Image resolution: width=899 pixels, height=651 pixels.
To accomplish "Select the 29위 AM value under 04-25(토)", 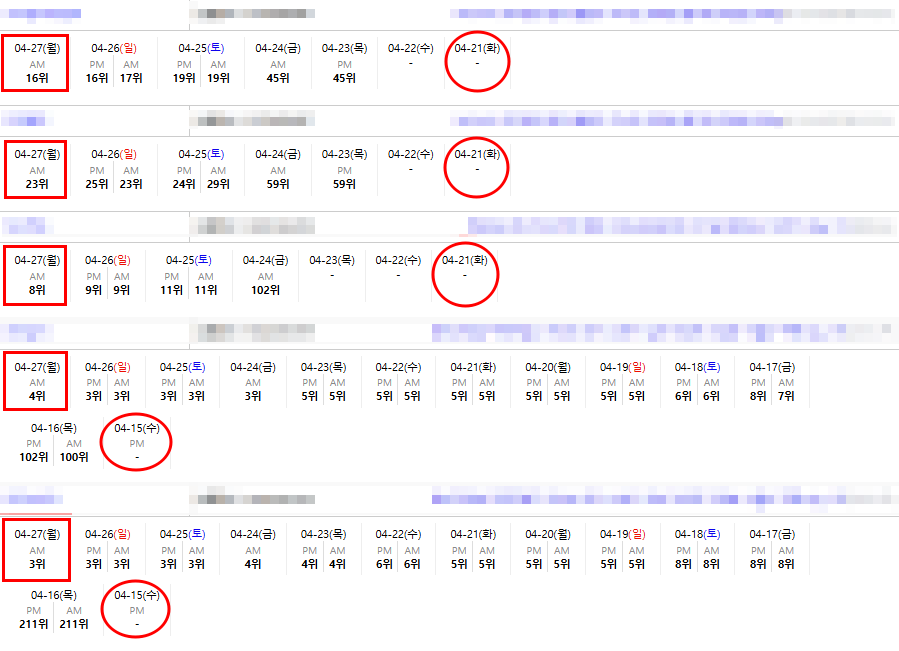I will (x=217, y=184).
